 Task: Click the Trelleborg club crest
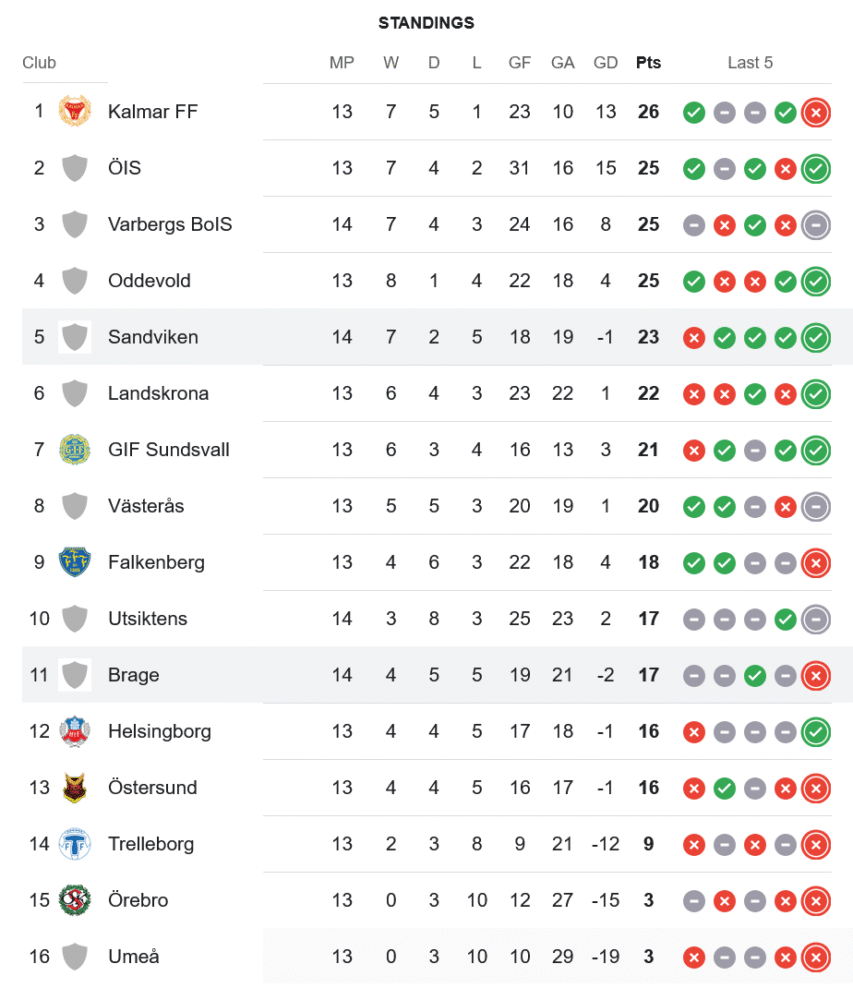(74, 844)
